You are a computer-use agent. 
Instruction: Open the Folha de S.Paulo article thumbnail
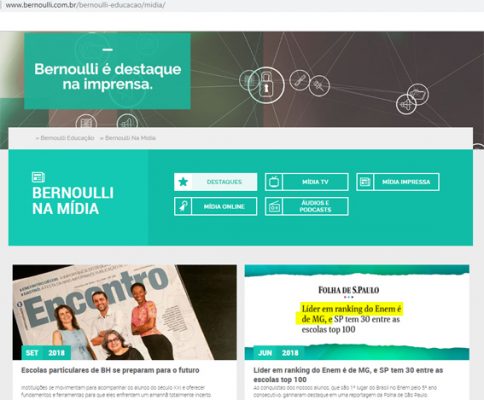(x=357, y=312)
